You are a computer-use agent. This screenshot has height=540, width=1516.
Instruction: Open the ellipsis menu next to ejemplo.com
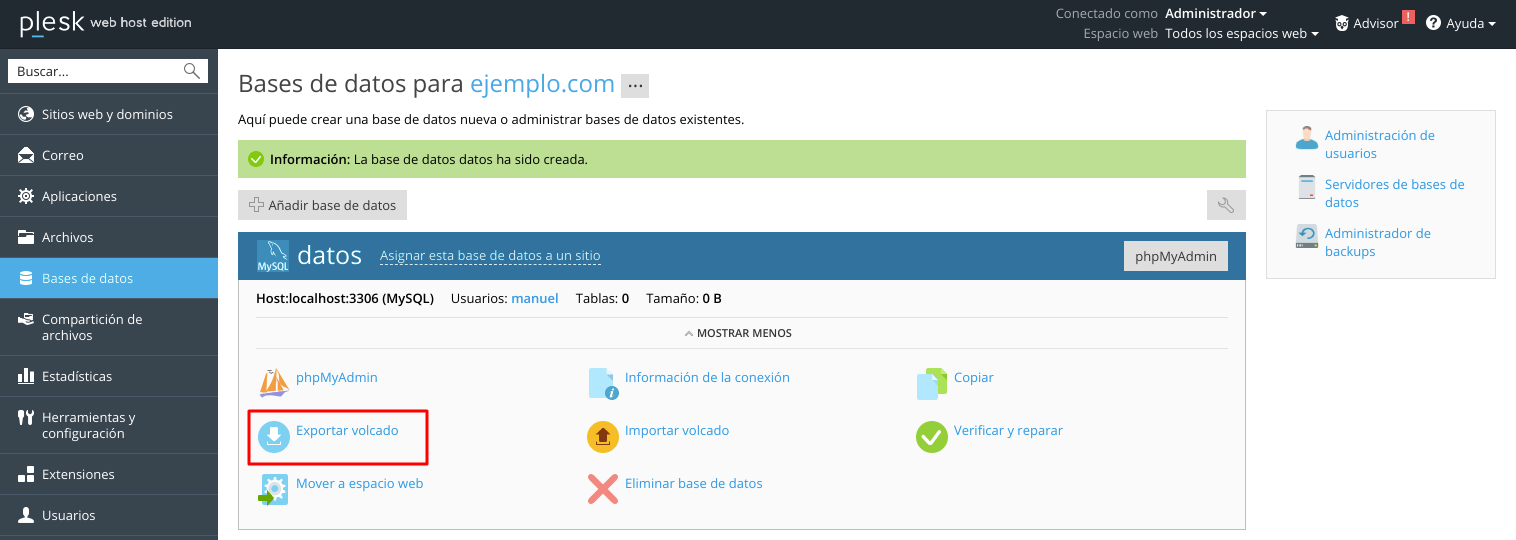point(635,86)
